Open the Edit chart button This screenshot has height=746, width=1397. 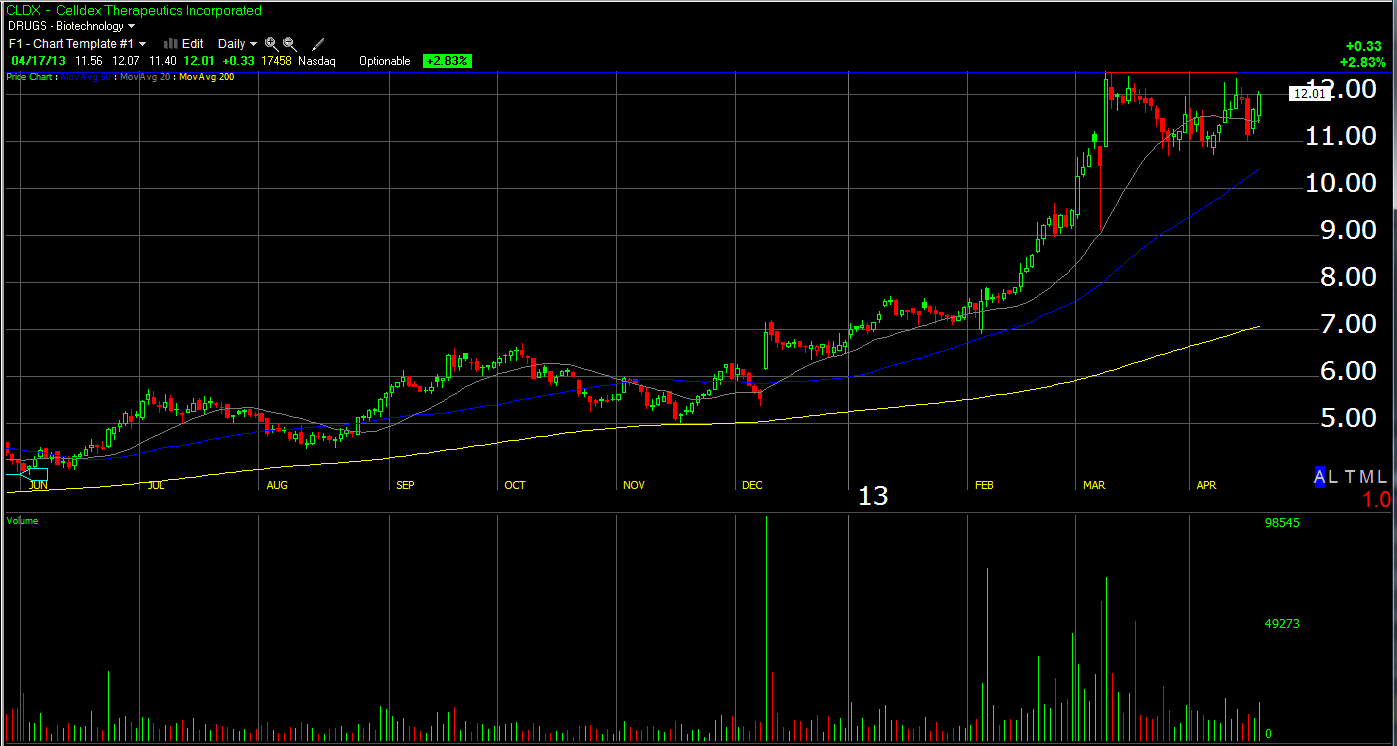184,44
